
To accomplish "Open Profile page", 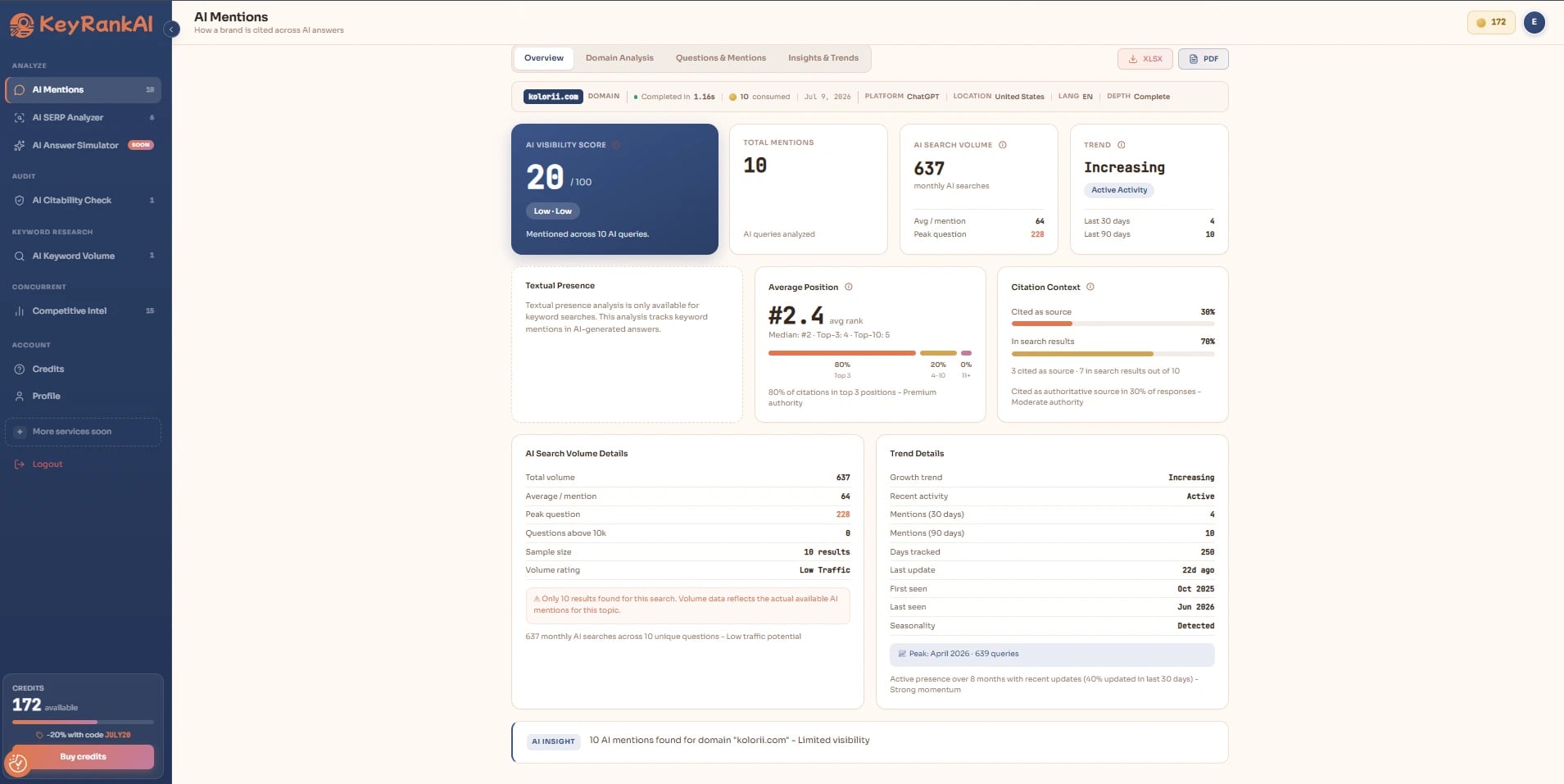I will coord(83,396).
